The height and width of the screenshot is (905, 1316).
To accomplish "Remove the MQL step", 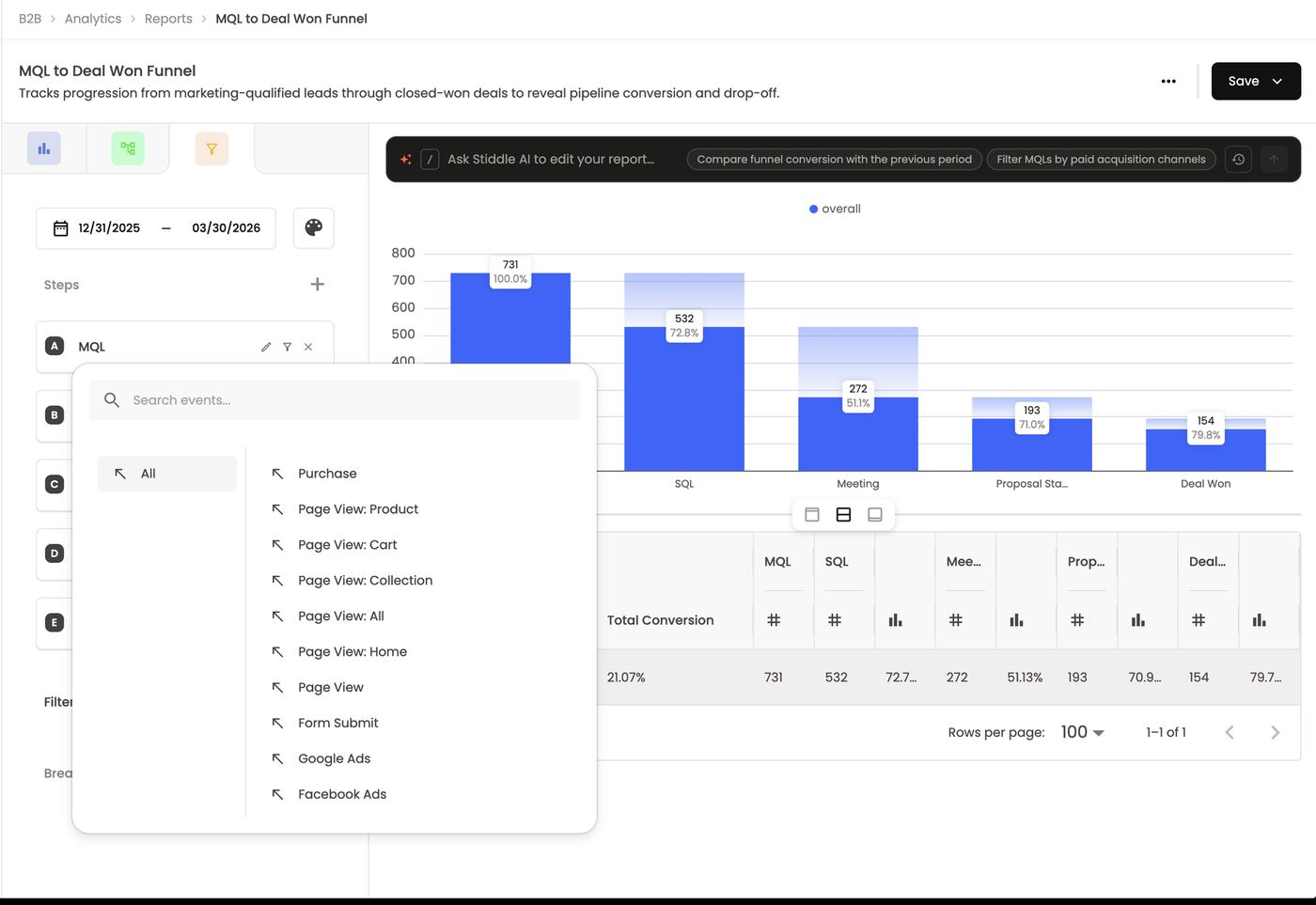I will pos(308,347).
